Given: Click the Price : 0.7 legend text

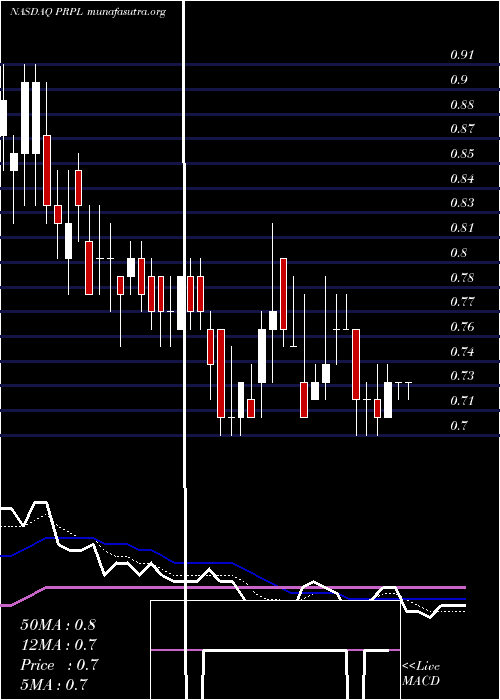Looking at the screenshot, I should (59, 665).
